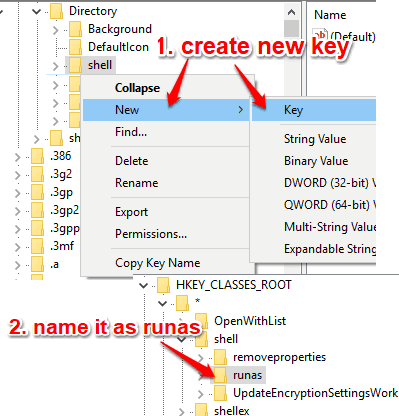
Task: Expand the .3mf key chevron
Action: 18,247
